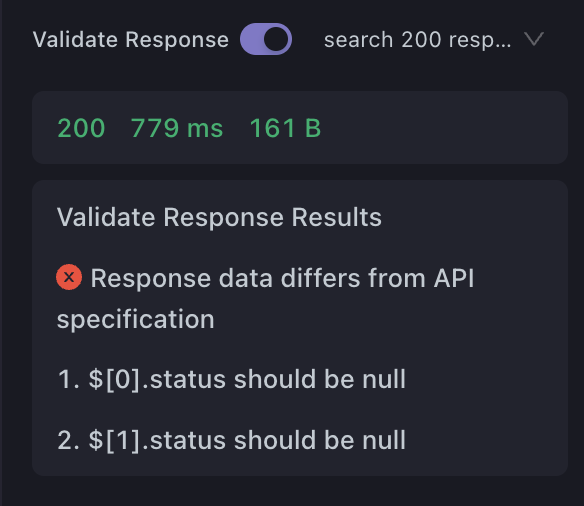Viewport: 584px width, 506px height.
Task: Click the Validate Response label
Action: [131, 39]
